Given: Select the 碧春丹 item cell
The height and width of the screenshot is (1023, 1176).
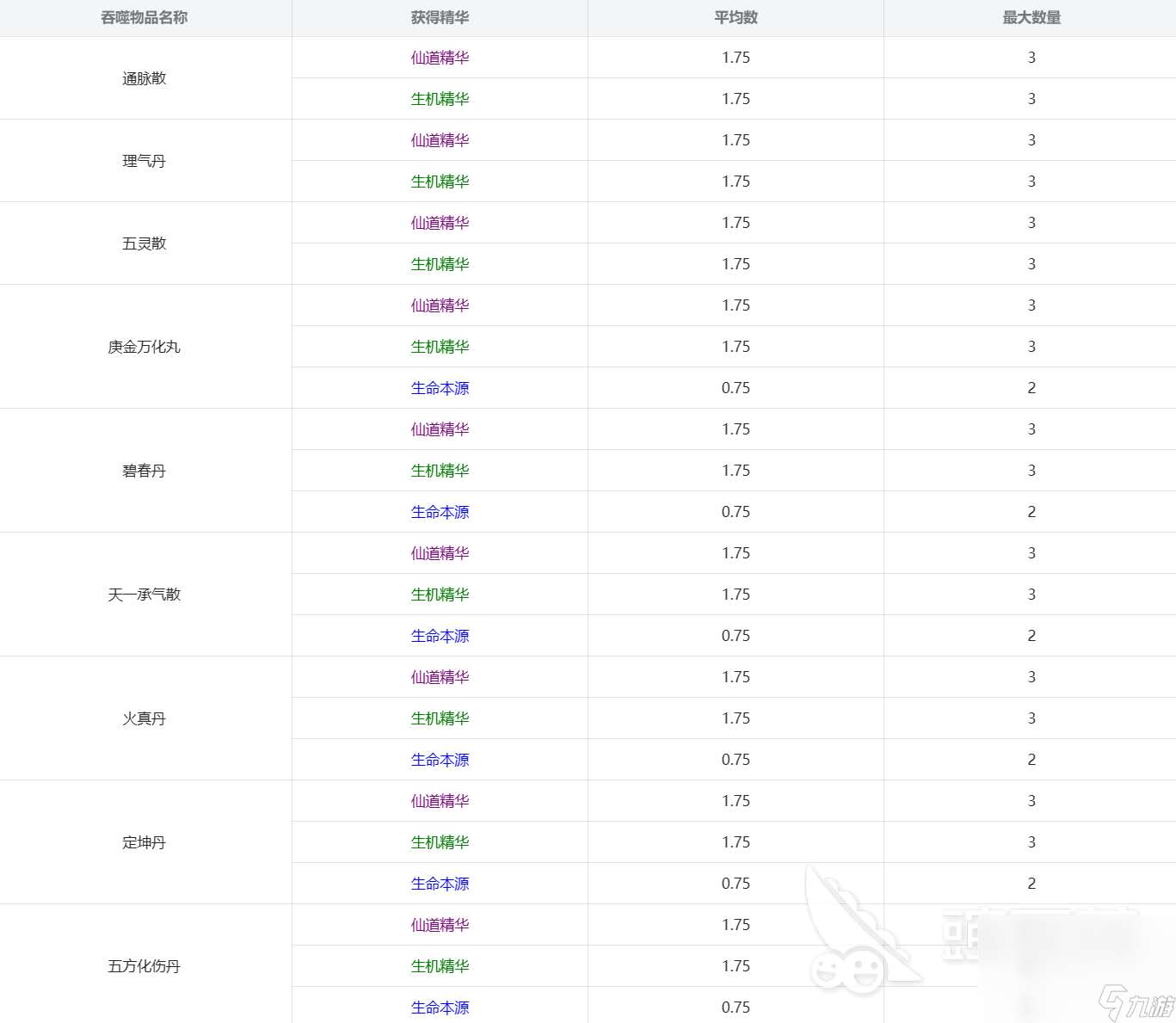Looking at the screenshot, I should [145, 471].
